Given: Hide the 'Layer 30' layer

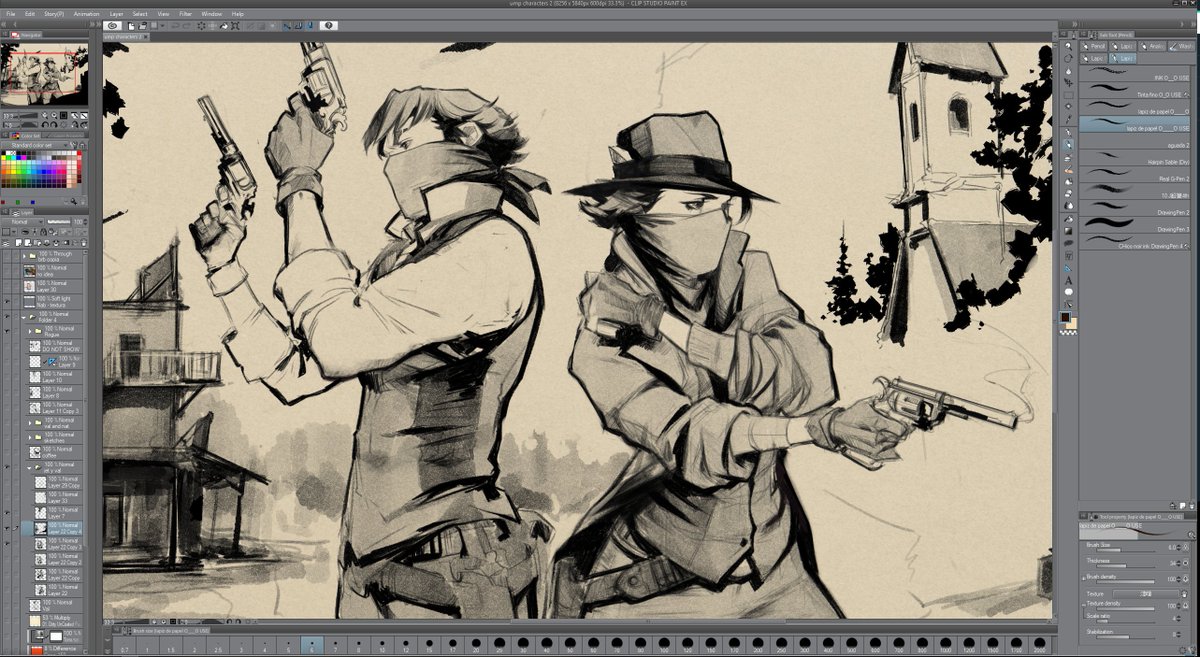Looking at the screenshot, I should pos(8,286).
